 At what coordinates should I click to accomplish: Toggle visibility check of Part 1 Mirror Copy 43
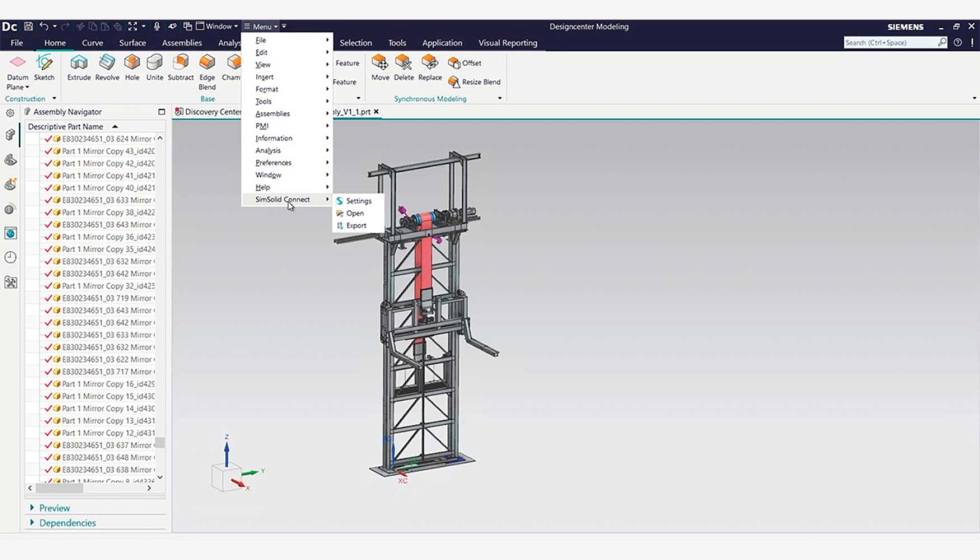coord(48,151)
